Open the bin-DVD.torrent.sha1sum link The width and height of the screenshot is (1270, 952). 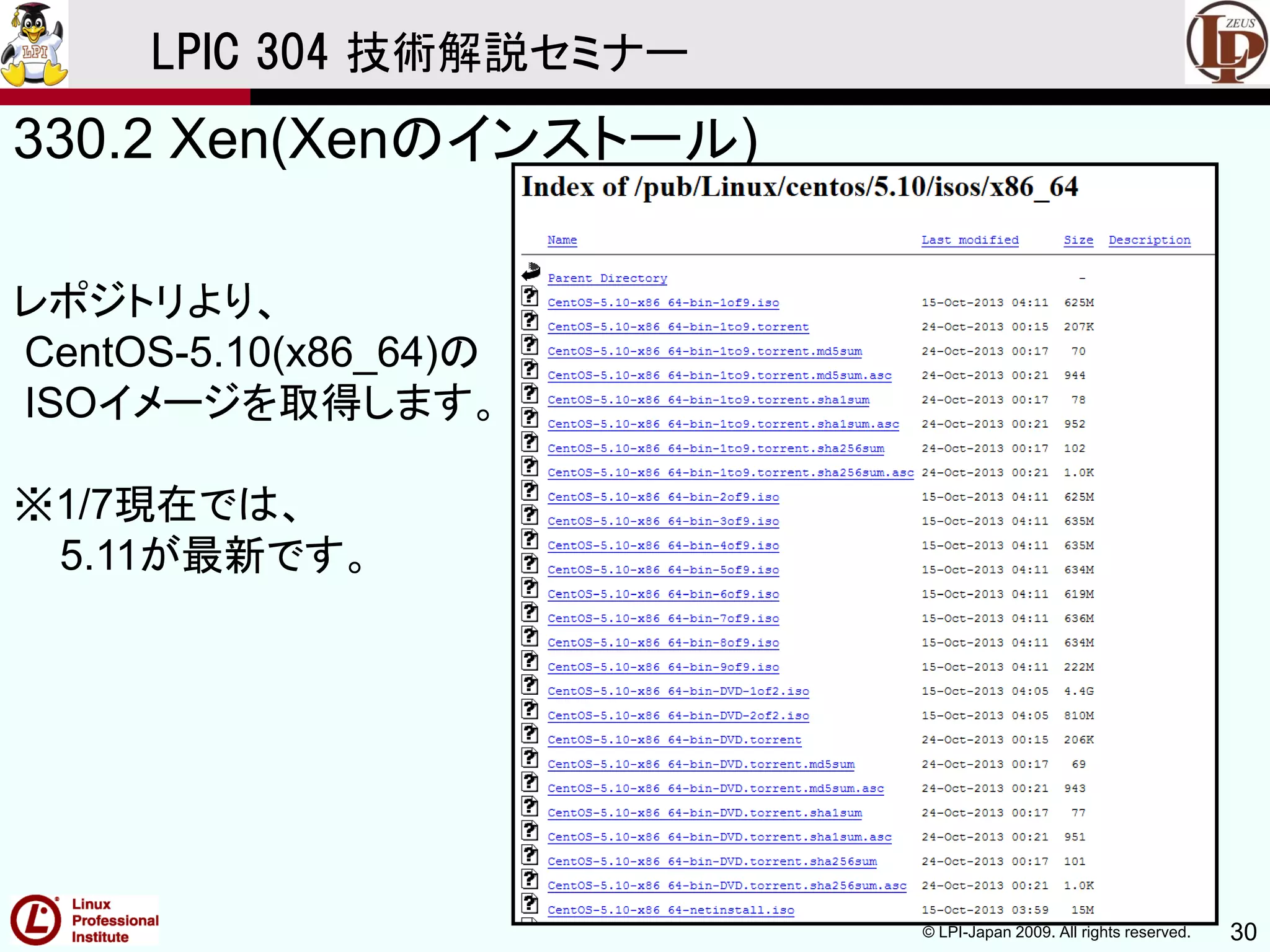pyautogui.click(x=704, y=813)
